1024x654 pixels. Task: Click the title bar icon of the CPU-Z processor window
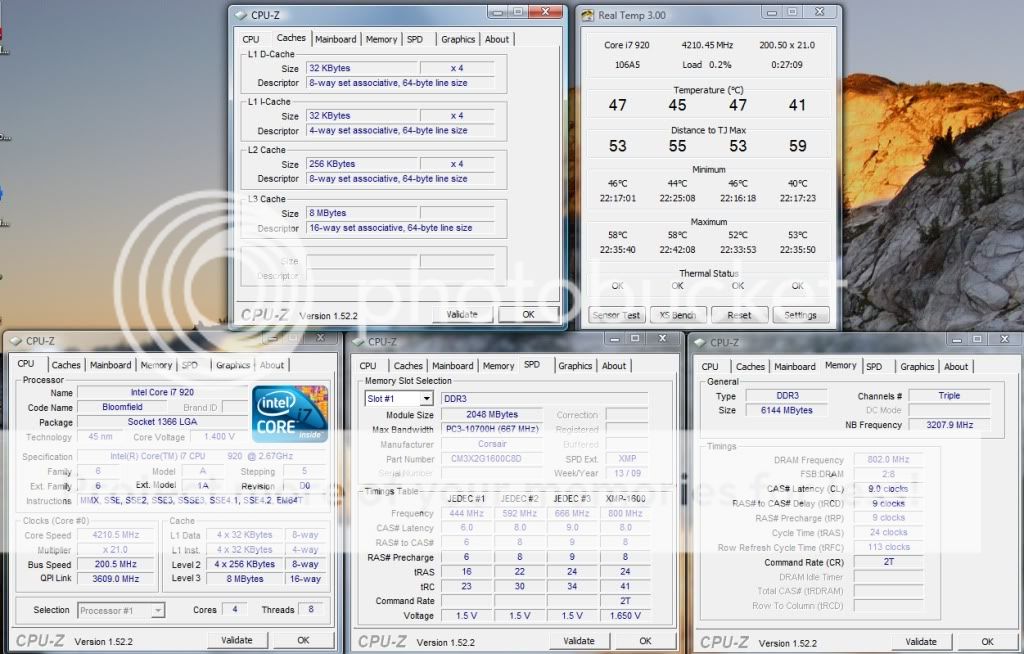(x=16, y=341)
